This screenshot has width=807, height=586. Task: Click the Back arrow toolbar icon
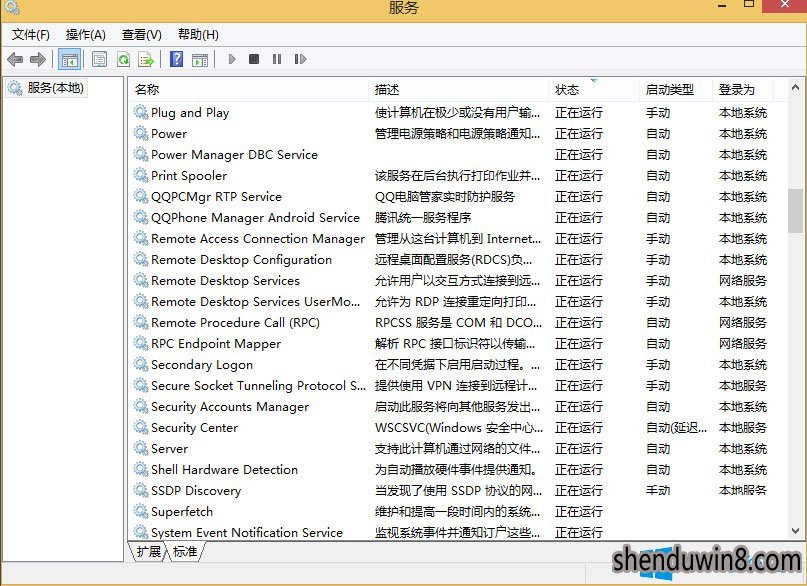tap(15, 60)
